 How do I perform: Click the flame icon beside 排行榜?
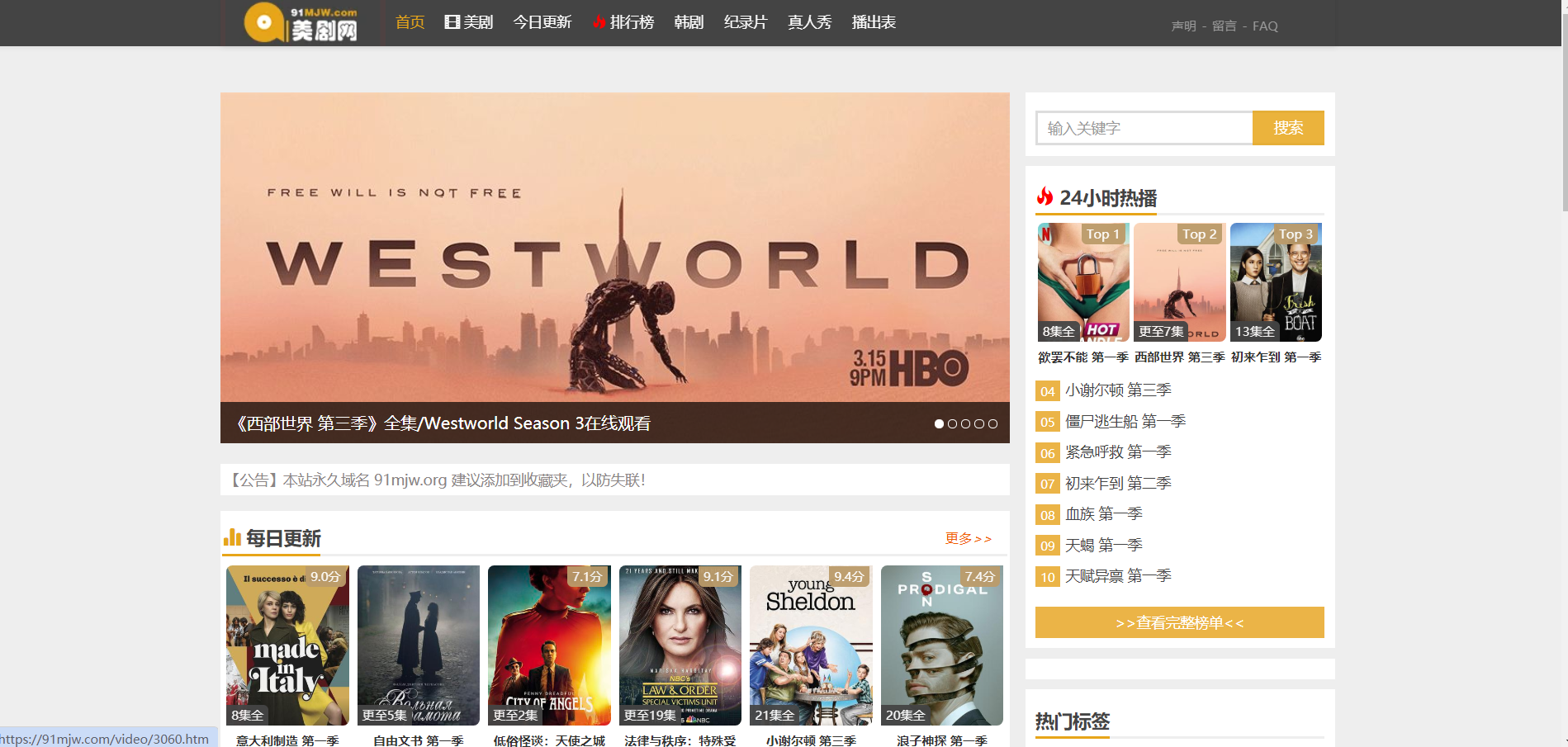pyautogui.click(x=599, y=22)
